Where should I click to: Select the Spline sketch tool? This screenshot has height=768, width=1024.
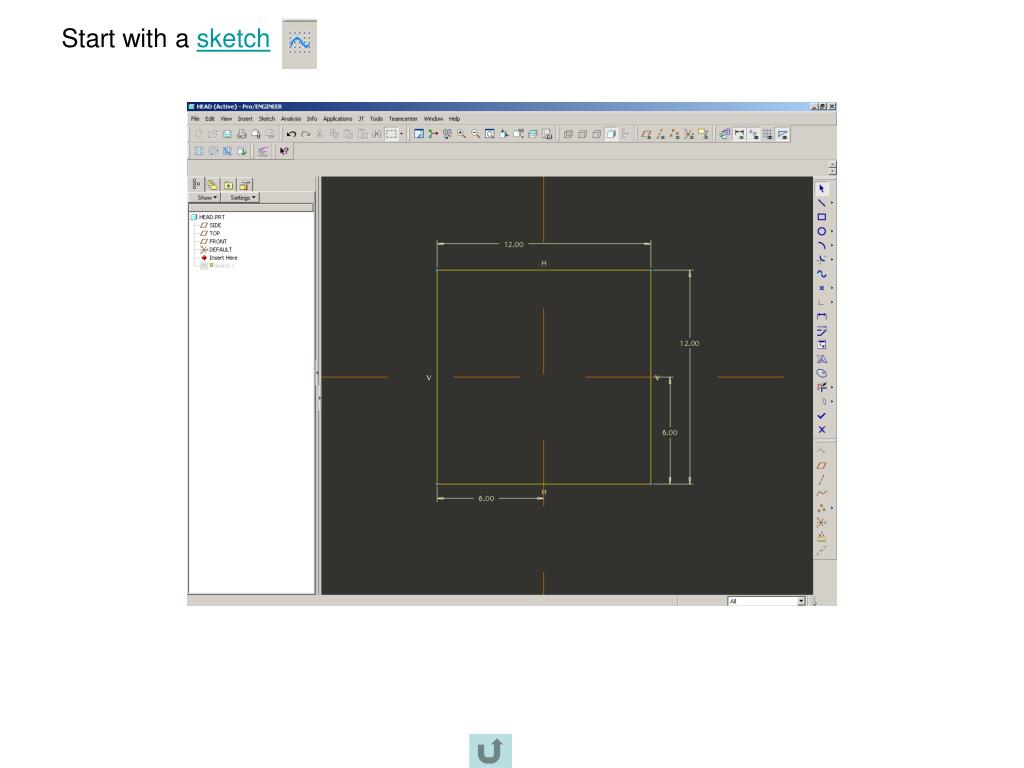(x=822, y=273)
